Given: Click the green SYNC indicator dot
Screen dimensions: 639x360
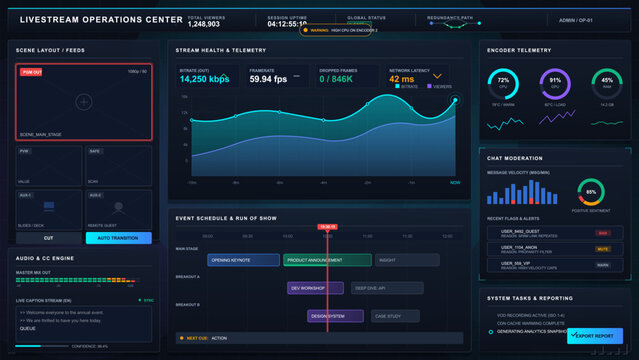Looking at the screenshot, I should pyautogui.click(x=140, y=300).
